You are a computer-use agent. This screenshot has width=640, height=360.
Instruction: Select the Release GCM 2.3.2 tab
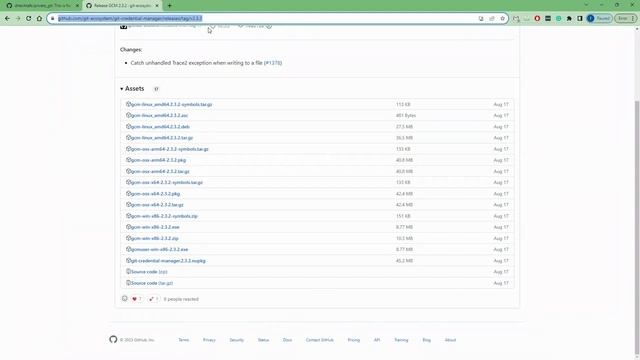click(x=122, y=6)
